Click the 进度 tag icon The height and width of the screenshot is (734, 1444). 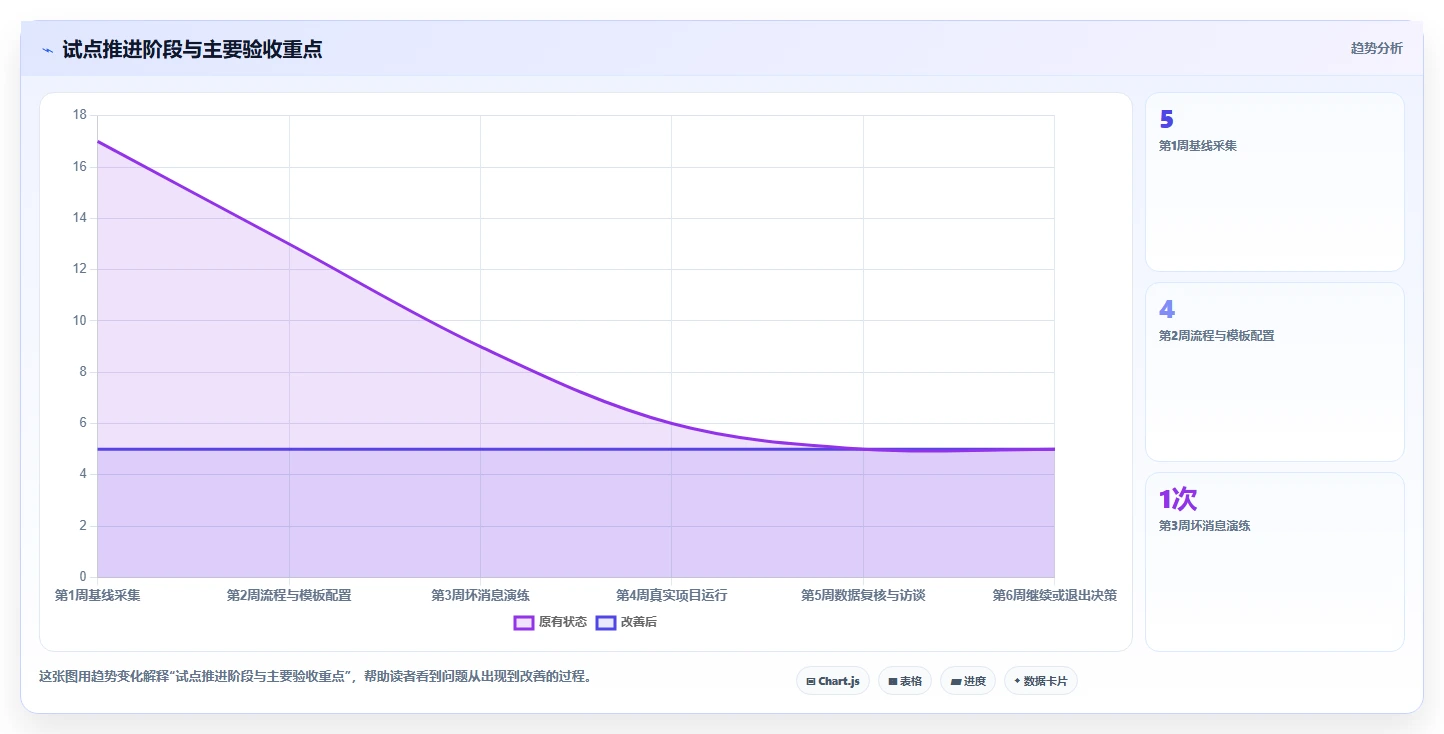tap(955, 681)
